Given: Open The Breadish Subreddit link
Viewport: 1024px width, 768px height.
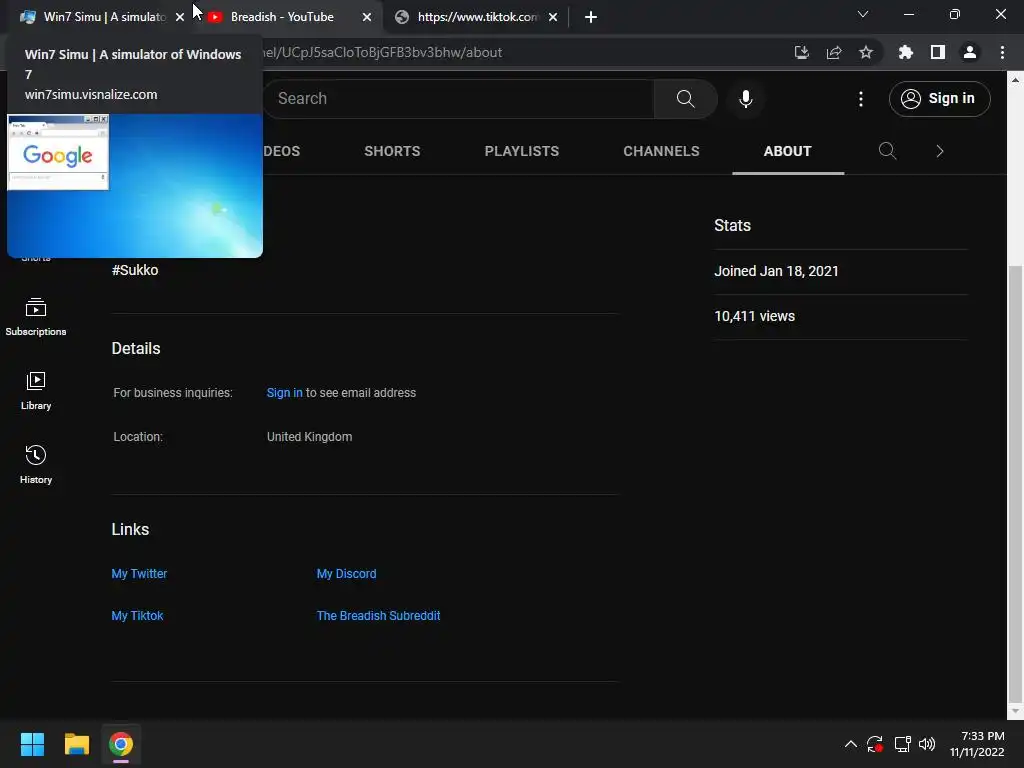Looking at the screenshot, I should (378, 615).
